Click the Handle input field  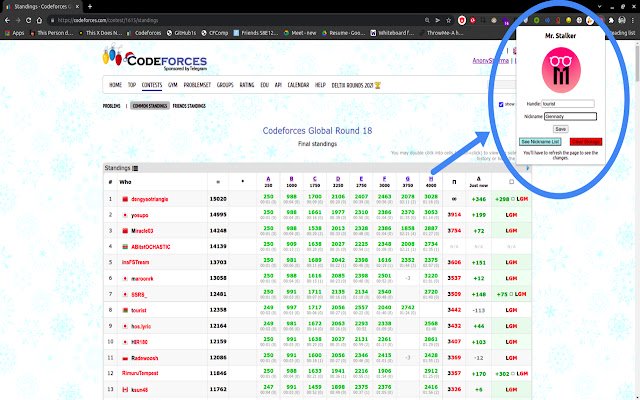(x=568, y=104)
